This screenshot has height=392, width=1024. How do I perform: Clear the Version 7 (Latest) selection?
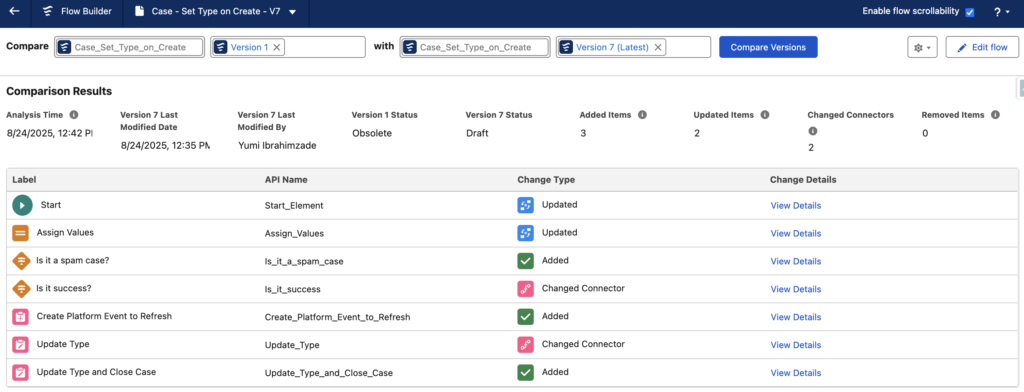point(658,47)
